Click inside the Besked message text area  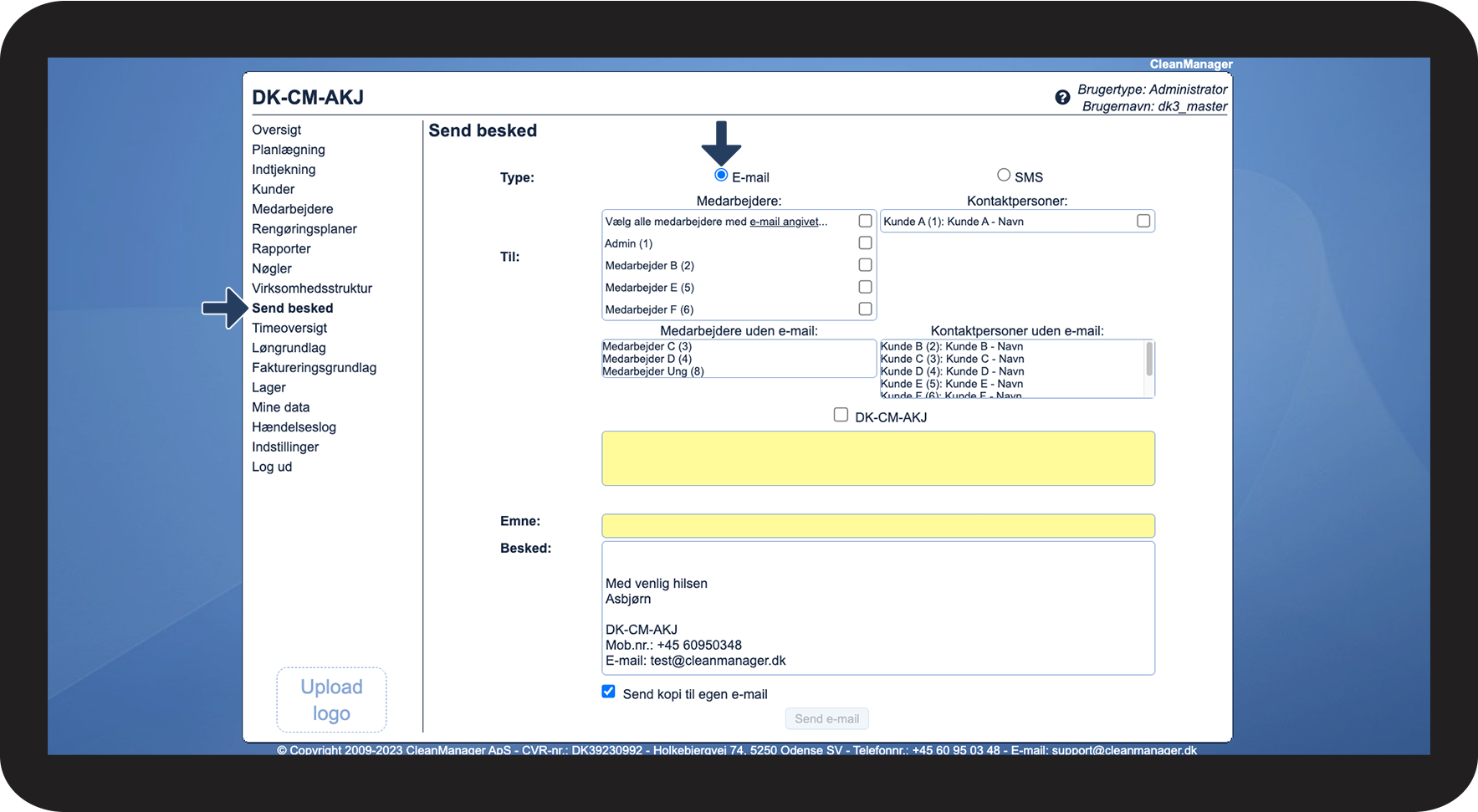pos(877,608)
